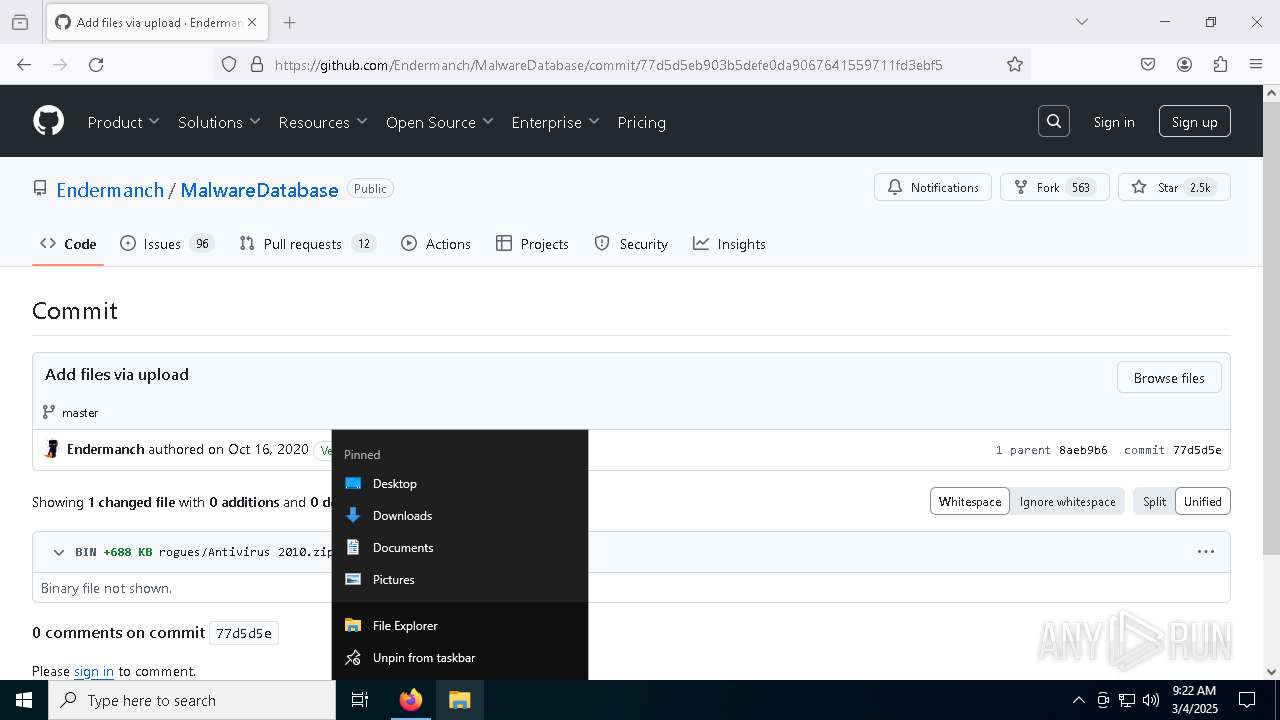Click the padlock site information icon
1280x720 pixels.
257,64
